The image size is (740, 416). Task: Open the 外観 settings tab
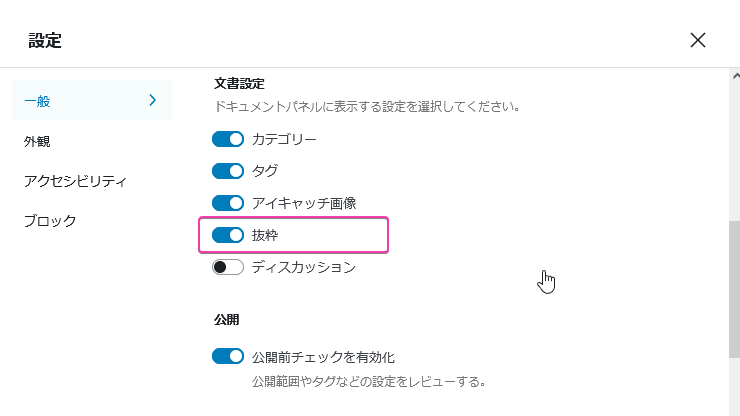point(37,141)
